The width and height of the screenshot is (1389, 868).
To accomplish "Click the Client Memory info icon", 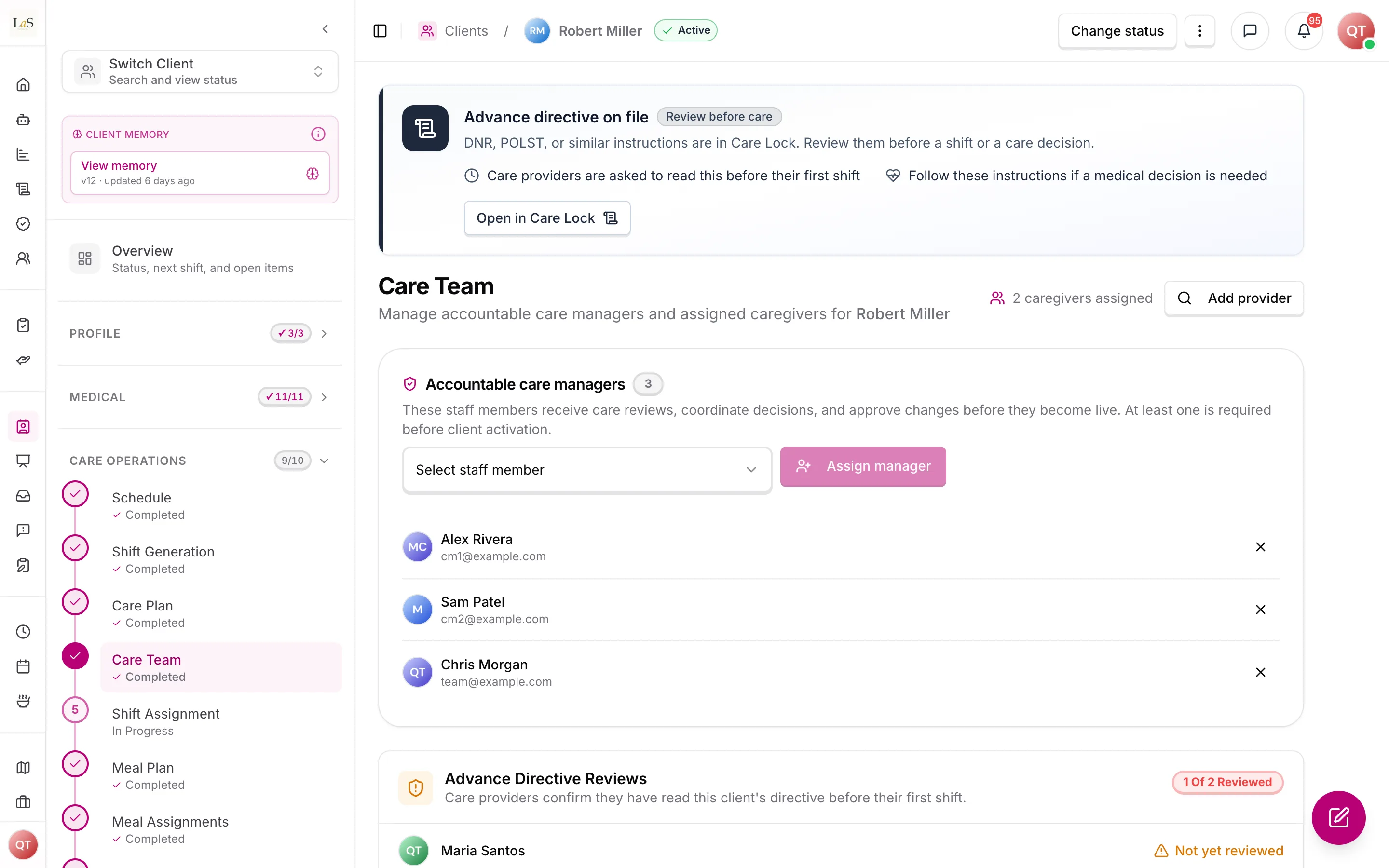I will click(318, 135).
